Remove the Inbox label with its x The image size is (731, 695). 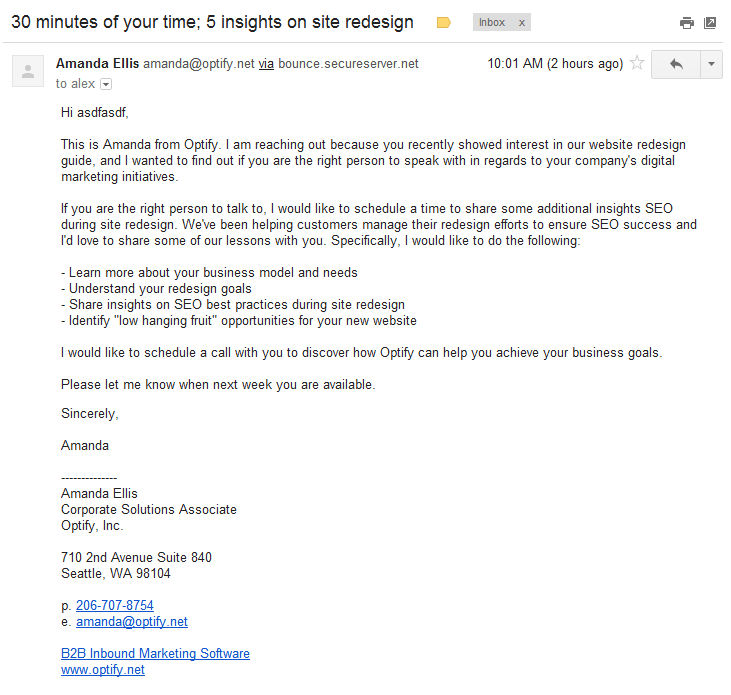point(521,23)
